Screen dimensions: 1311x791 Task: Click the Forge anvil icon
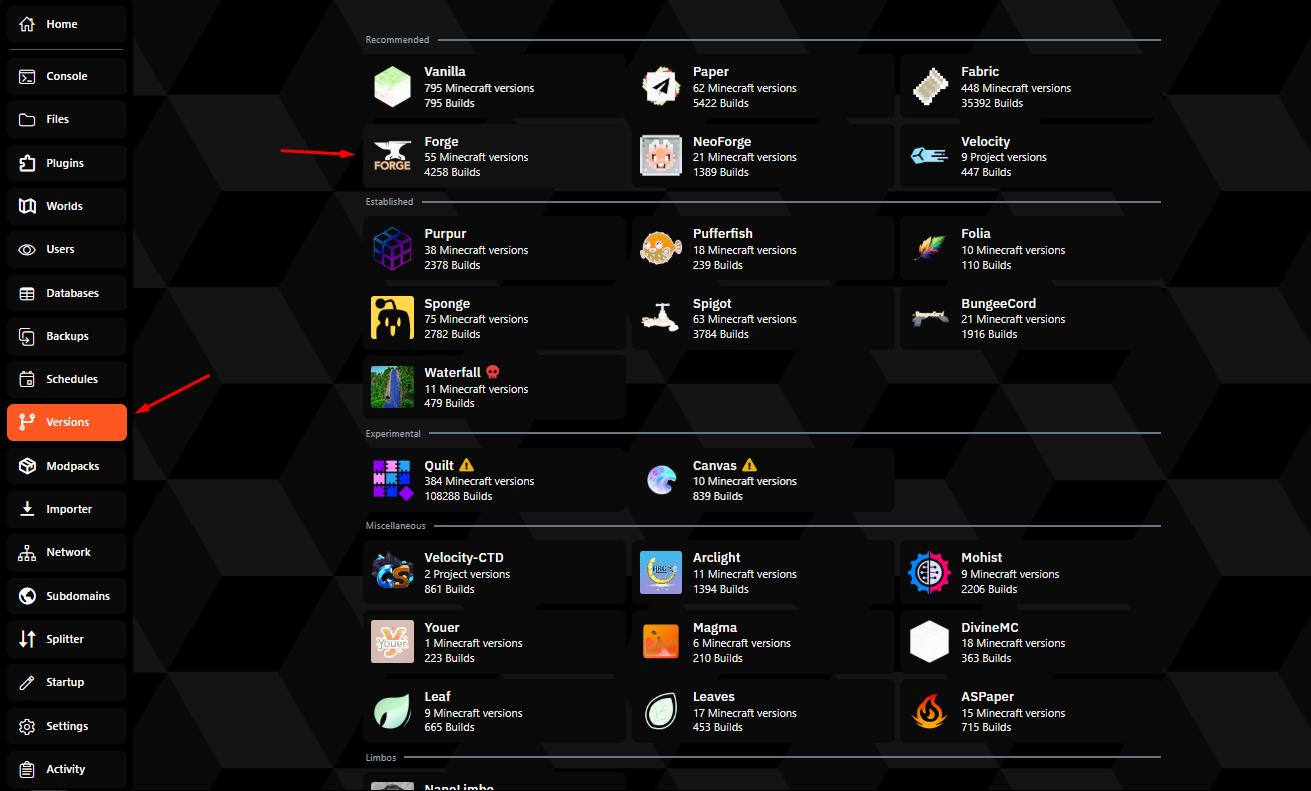tap(392, 157)
